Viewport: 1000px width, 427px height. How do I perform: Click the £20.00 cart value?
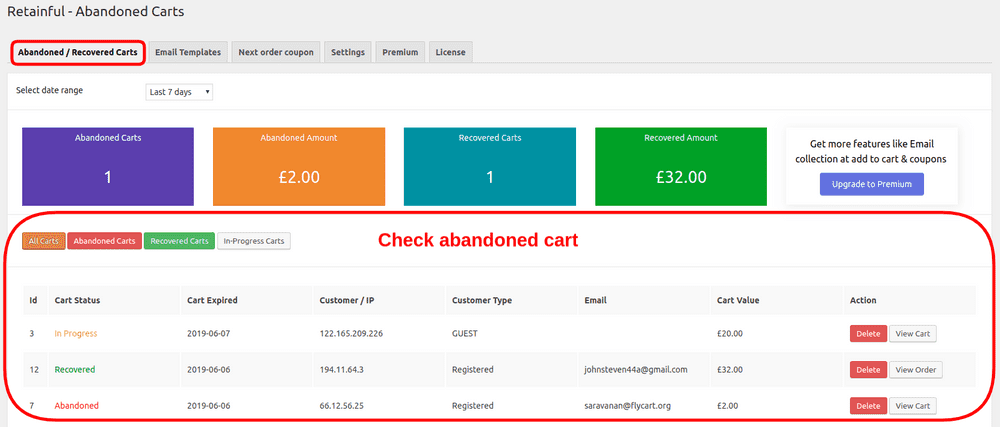click(730, 333)
